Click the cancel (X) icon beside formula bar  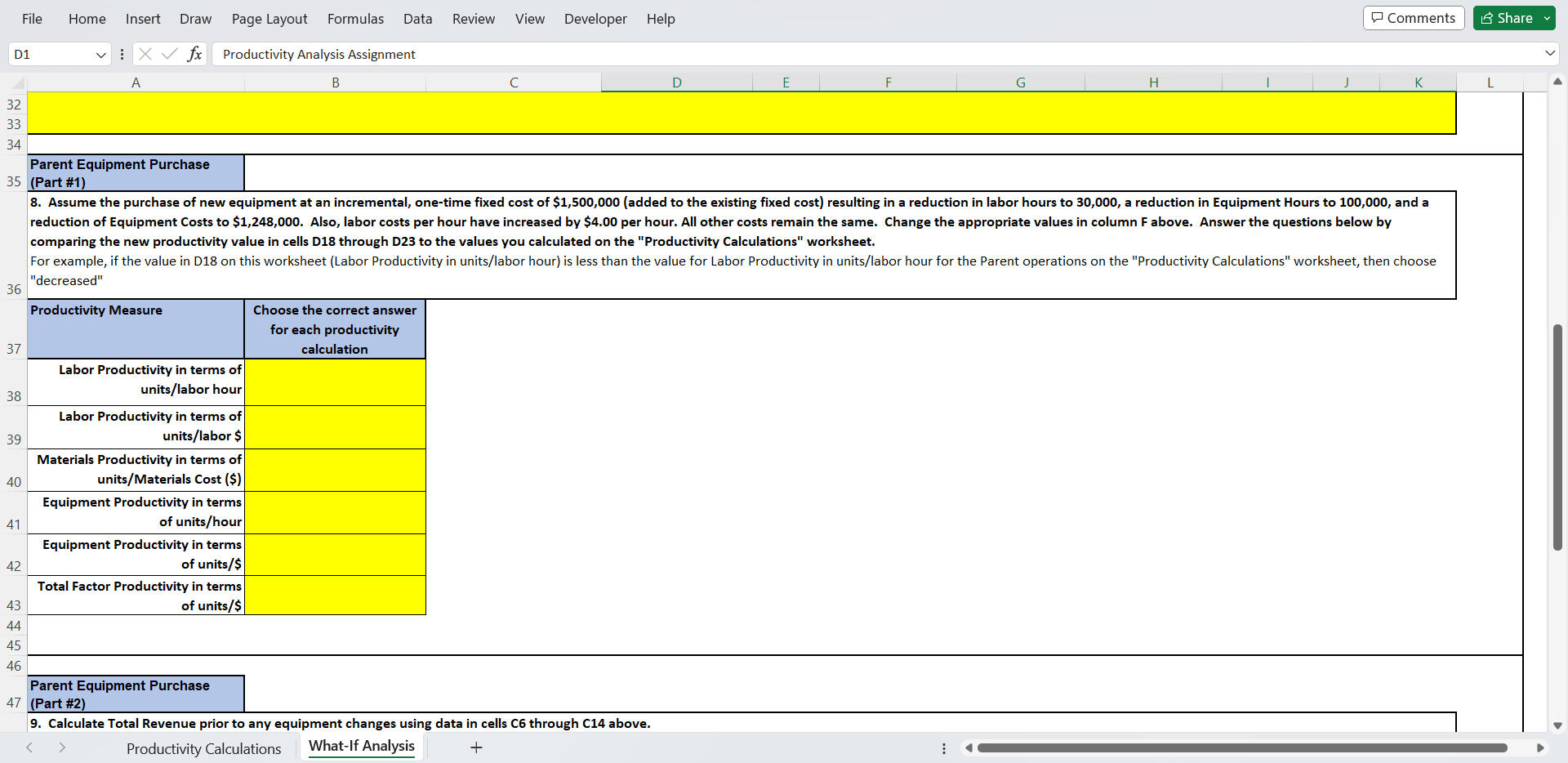(145, 54)
